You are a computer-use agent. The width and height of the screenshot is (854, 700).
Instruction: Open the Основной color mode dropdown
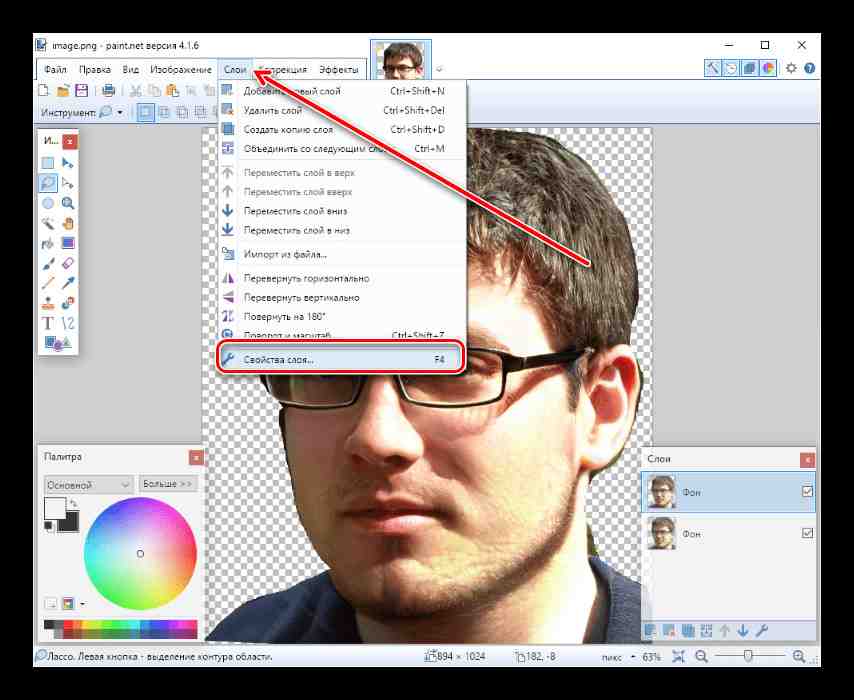coord(88,484)
